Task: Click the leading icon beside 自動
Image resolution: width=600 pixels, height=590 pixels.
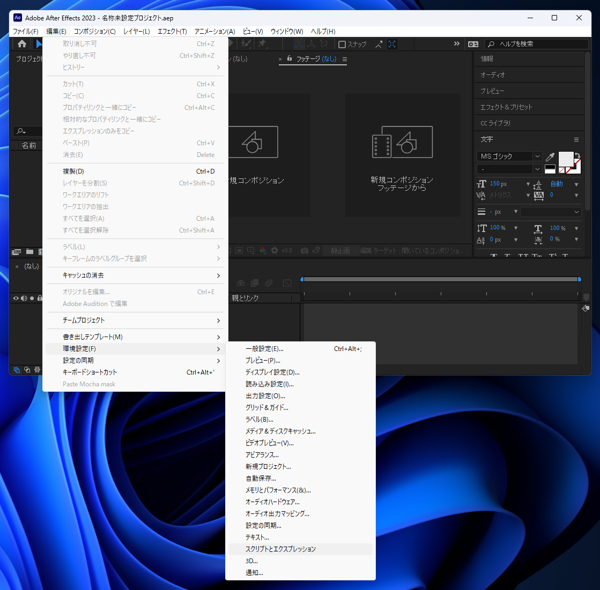Action: [538, 185]
